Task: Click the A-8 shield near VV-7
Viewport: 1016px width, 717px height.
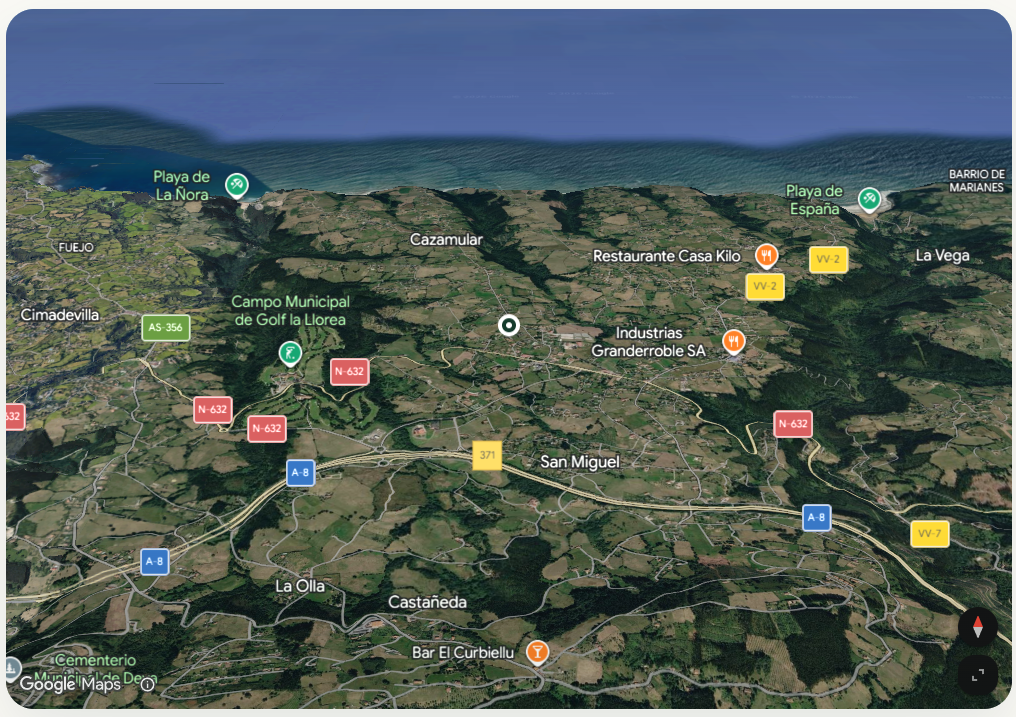Action: click(816, 518)
